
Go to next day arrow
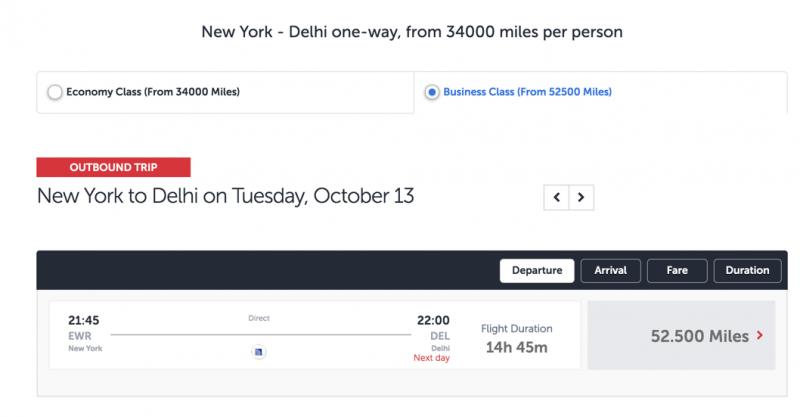coord(581,198)
